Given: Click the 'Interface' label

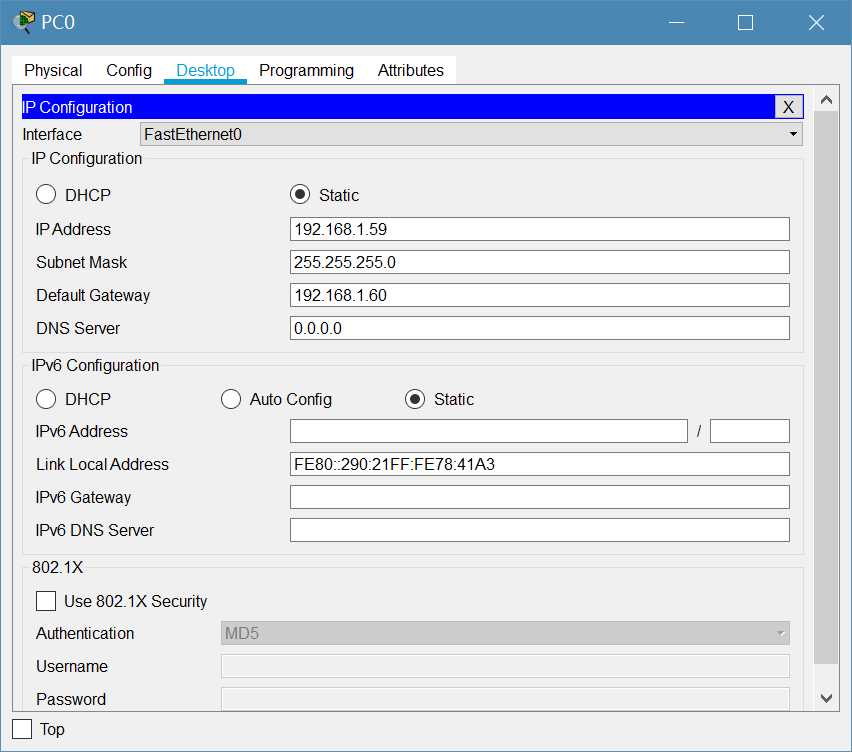Looking at the screenshot, I should [x=52, y=134].
